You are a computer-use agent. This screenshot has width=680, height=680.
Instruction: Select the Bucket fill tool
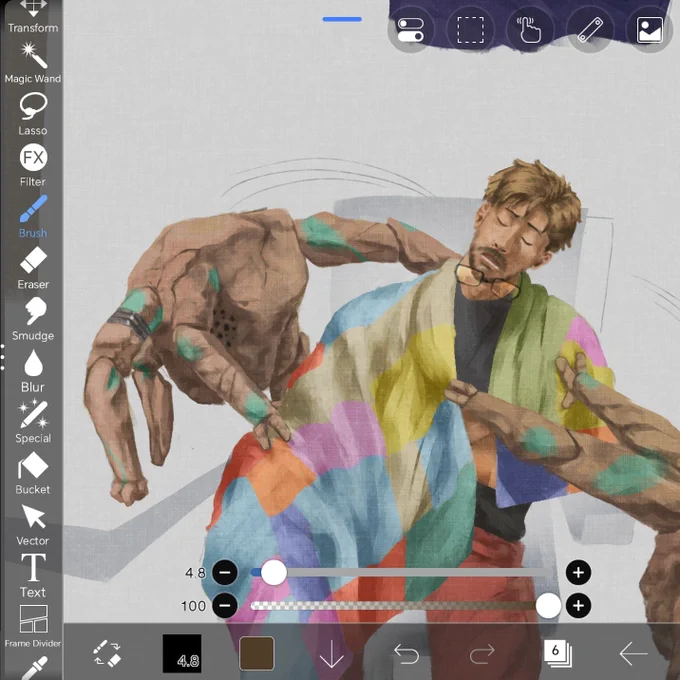pyautogui.click(x=33, y=473)
